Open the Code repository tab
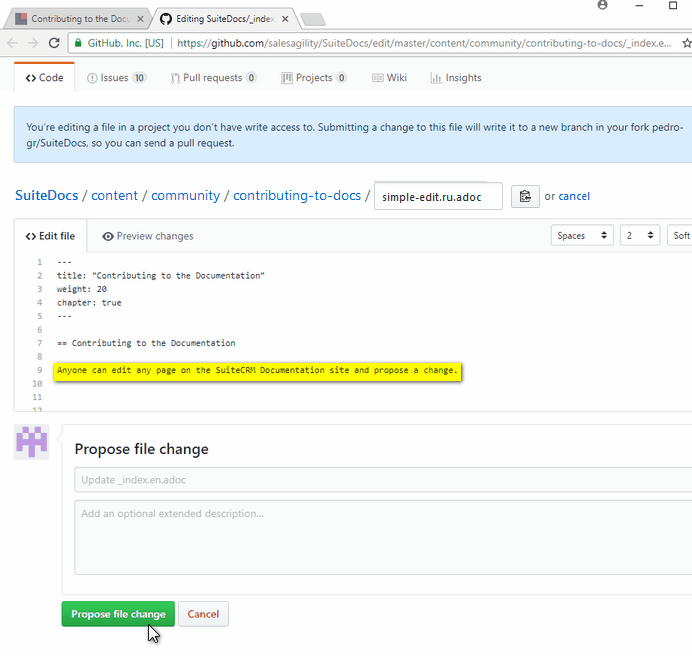 pos(45,78)
